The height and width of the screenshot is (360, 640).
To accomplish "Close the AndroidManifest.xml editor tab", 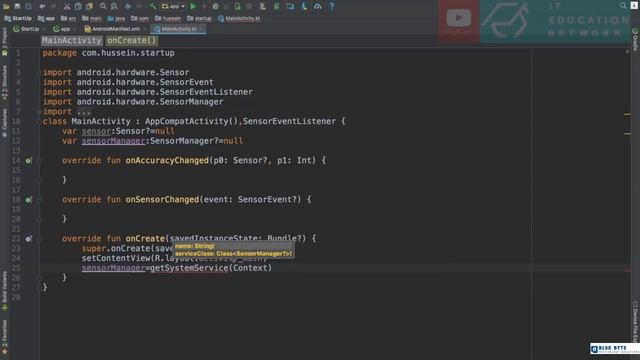I will click(x=145, y=29).
